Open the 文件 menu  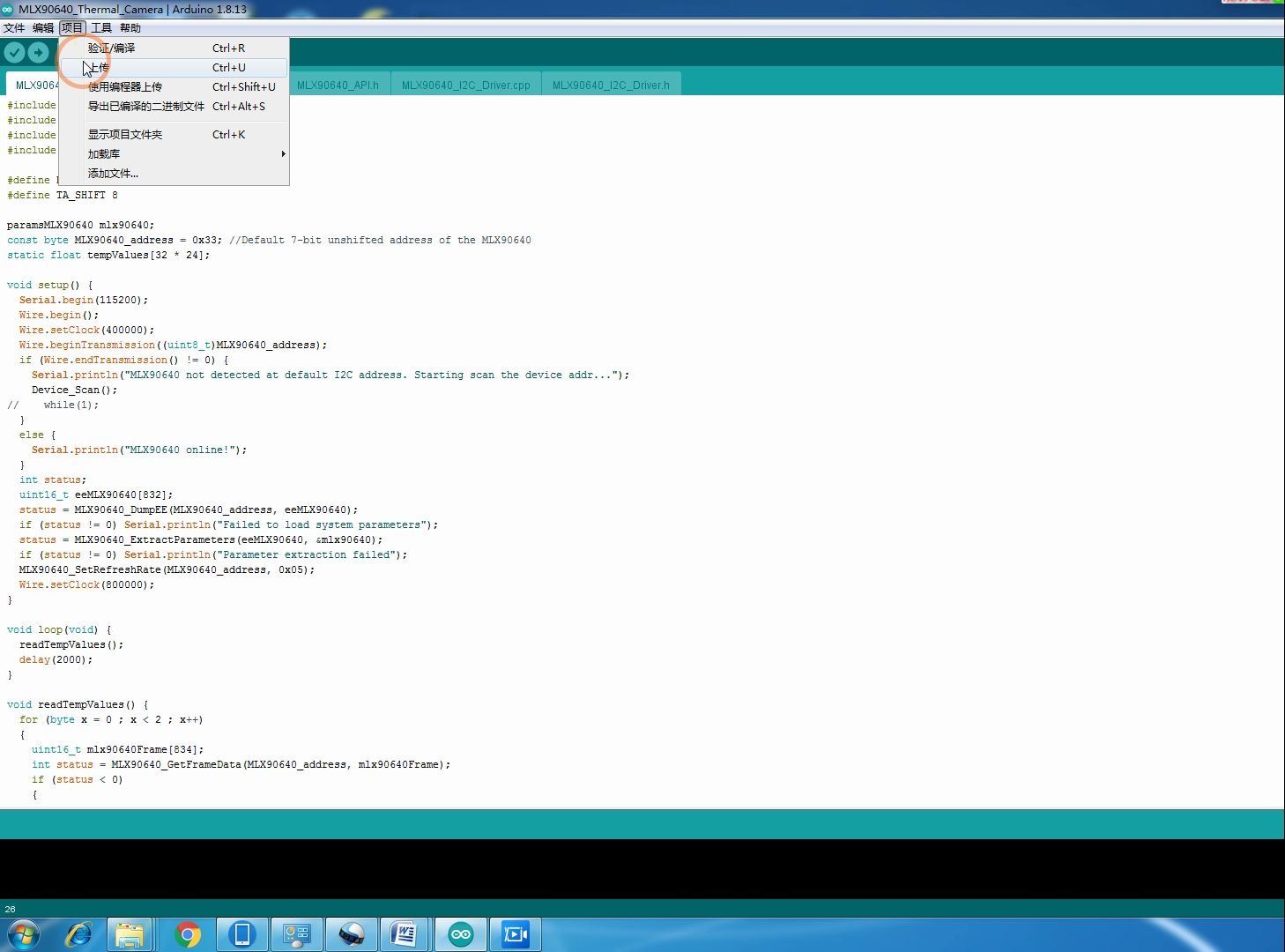(x=14, y=28)
